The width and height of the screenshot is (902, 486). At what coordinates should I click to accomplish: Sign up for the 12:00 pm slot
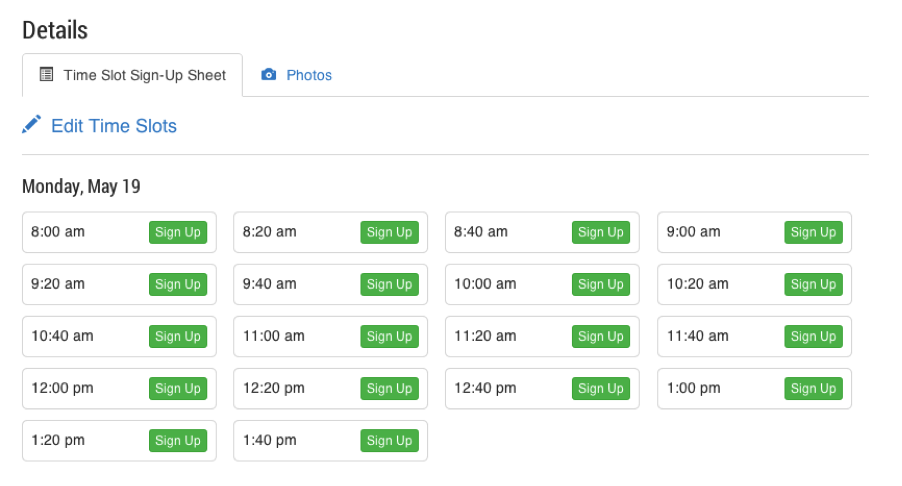pos(178,388)
